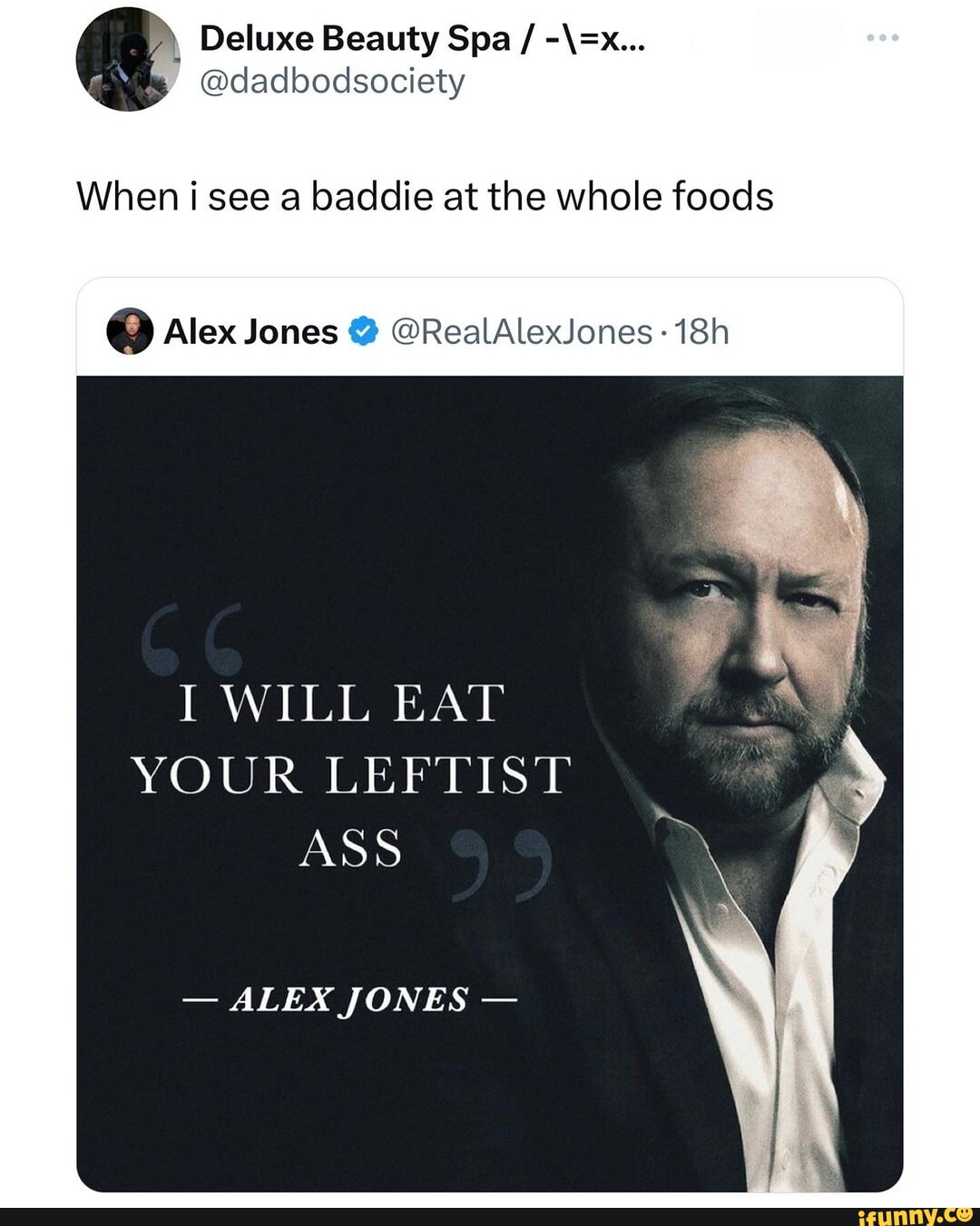
Task: Click the quote text in image
Action: click(x=352, y=776)
